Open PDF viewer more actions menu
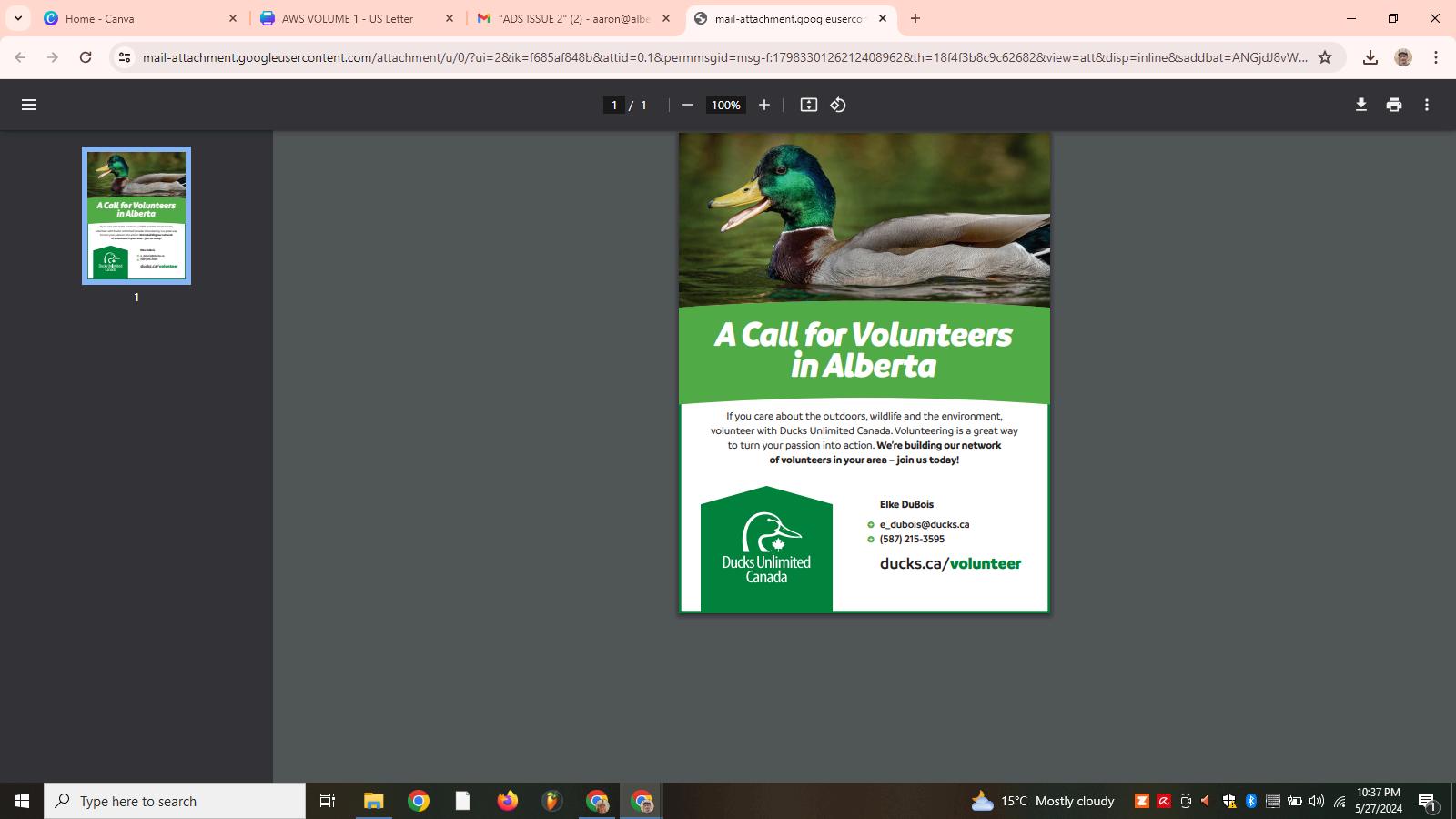This screenshot has height=819, width=1456. click(x=1427, y=105)
